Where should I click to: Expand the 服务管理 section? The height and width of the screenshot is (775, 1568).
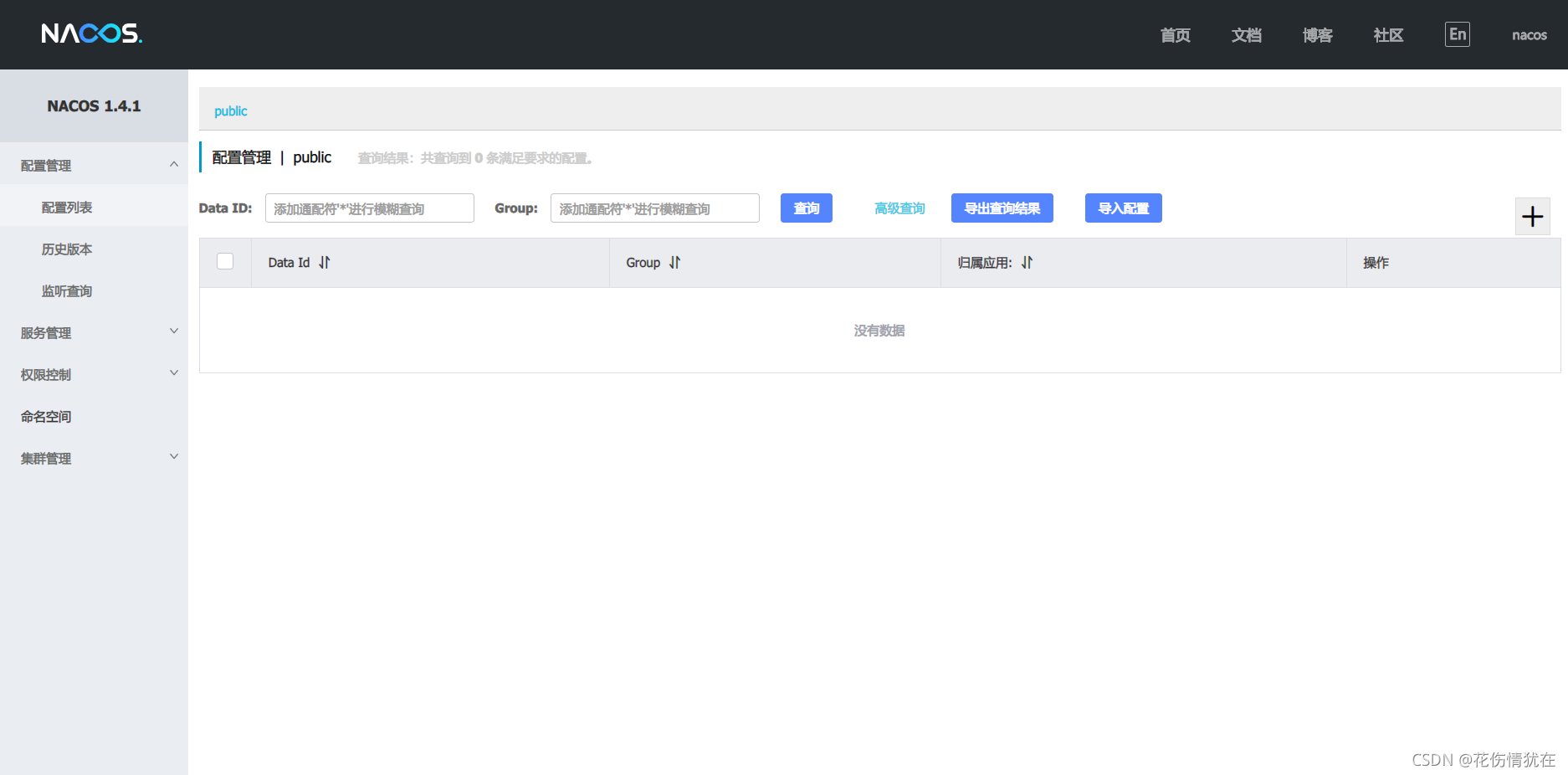(x=94, y=332)
